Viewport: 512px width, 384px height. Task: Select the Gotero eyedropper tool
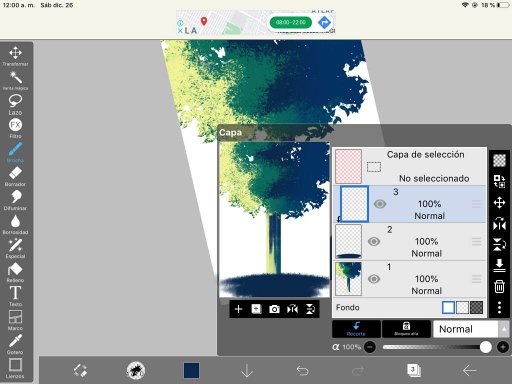click(15, 344)
